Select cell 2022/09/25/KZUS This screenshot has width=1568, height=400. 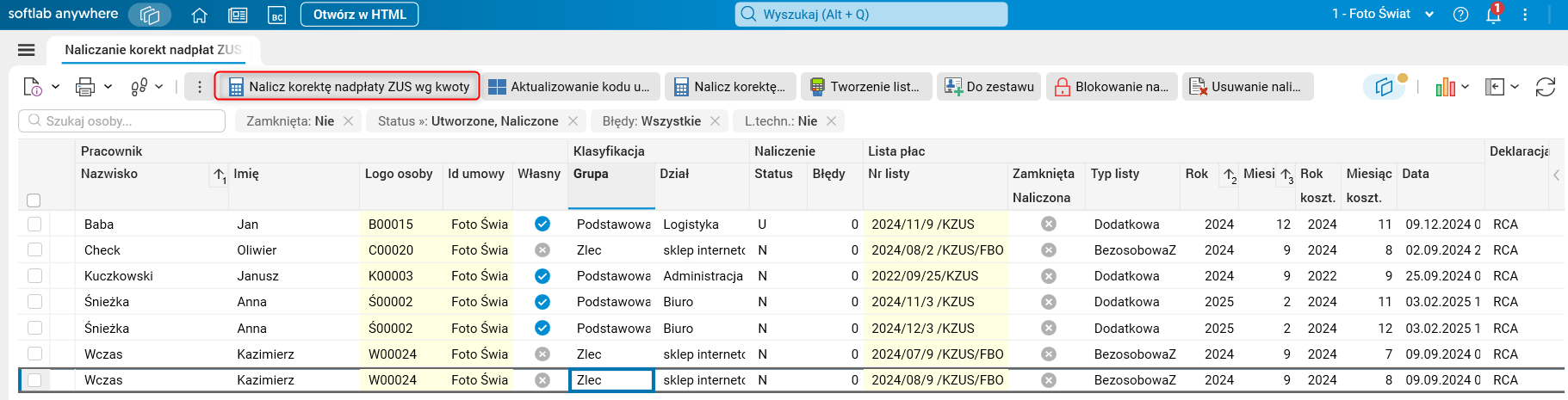coord(935,275)
